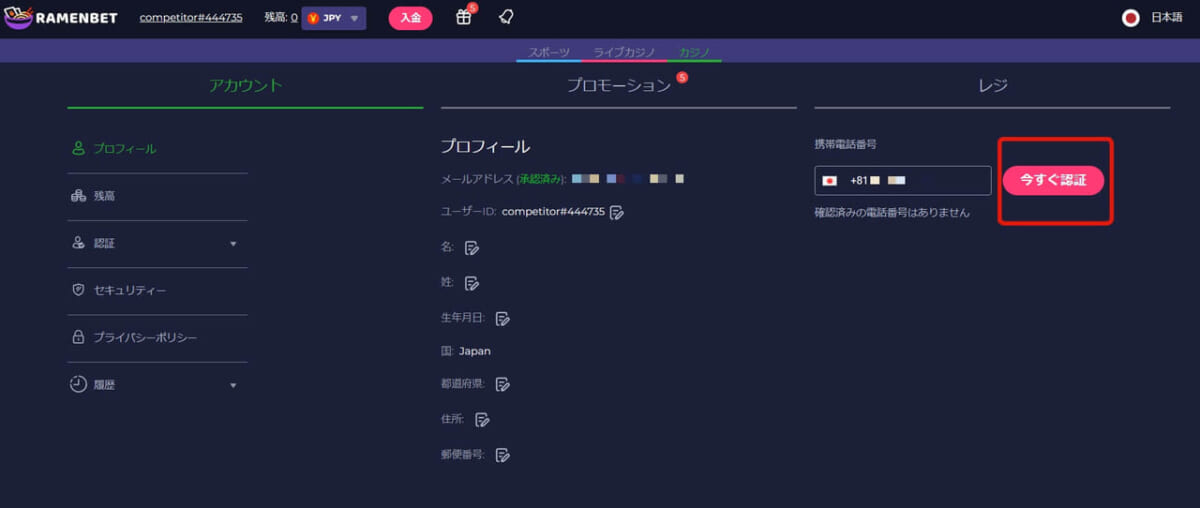Edit the 姓 field icon
The height and width of the screenshot is (508, 1200).
(472, 283)
